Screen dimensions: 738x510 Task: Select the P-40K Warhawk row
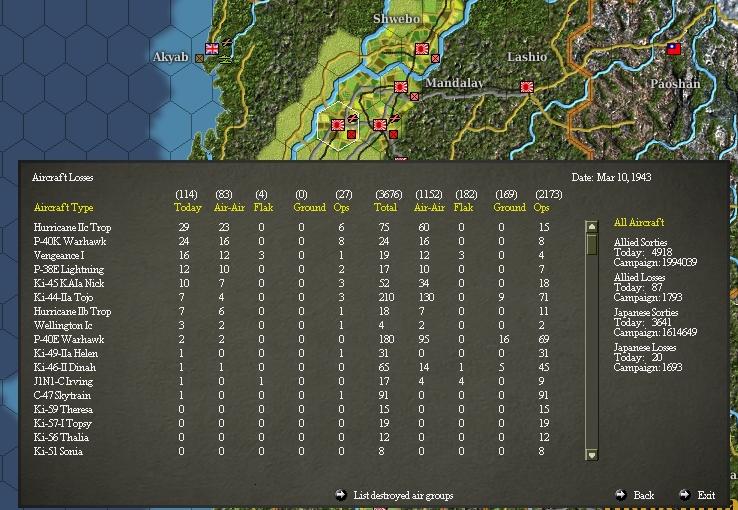coord(291,241)
